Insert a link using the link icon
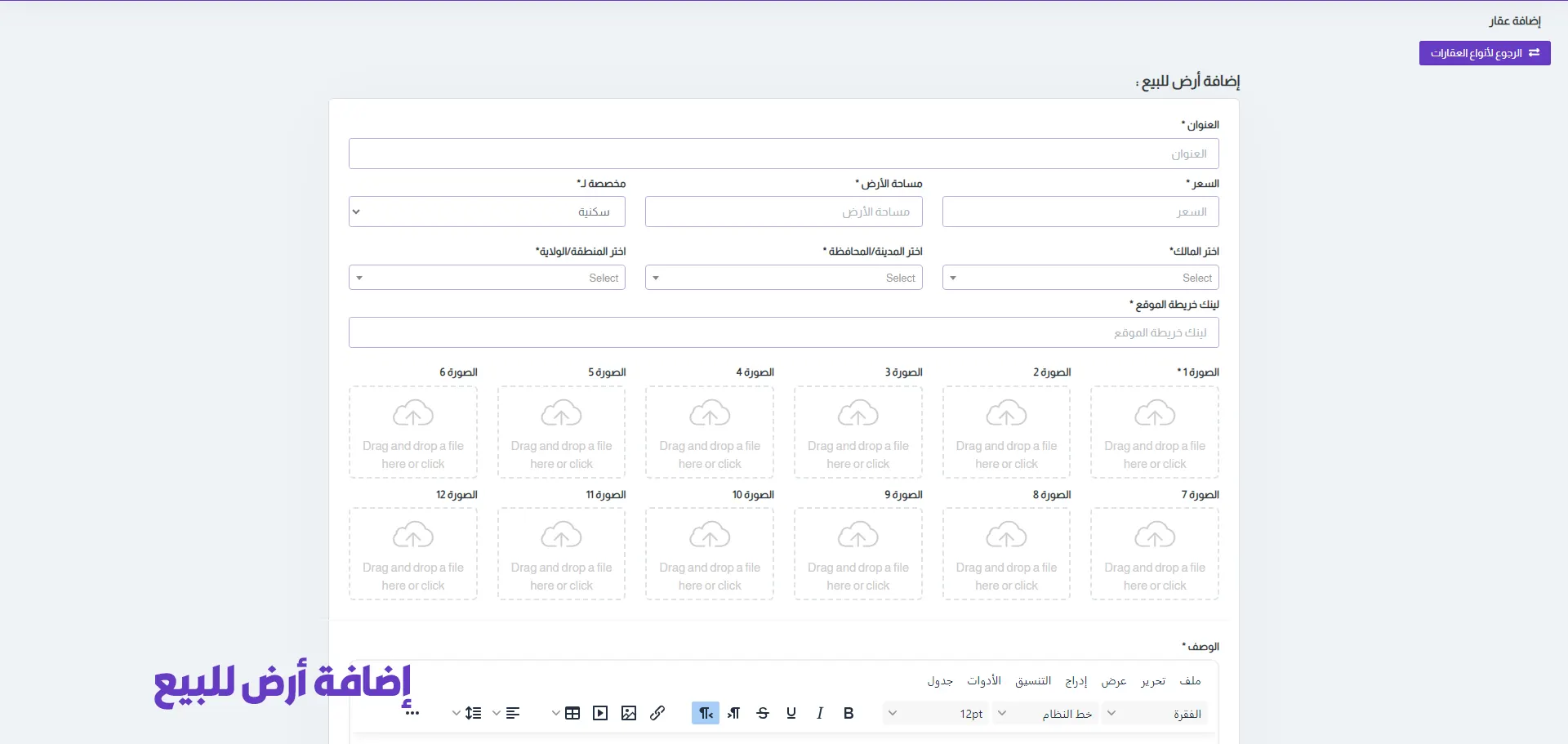Viewport: 1568px width, 744px height. click(657, 713)
